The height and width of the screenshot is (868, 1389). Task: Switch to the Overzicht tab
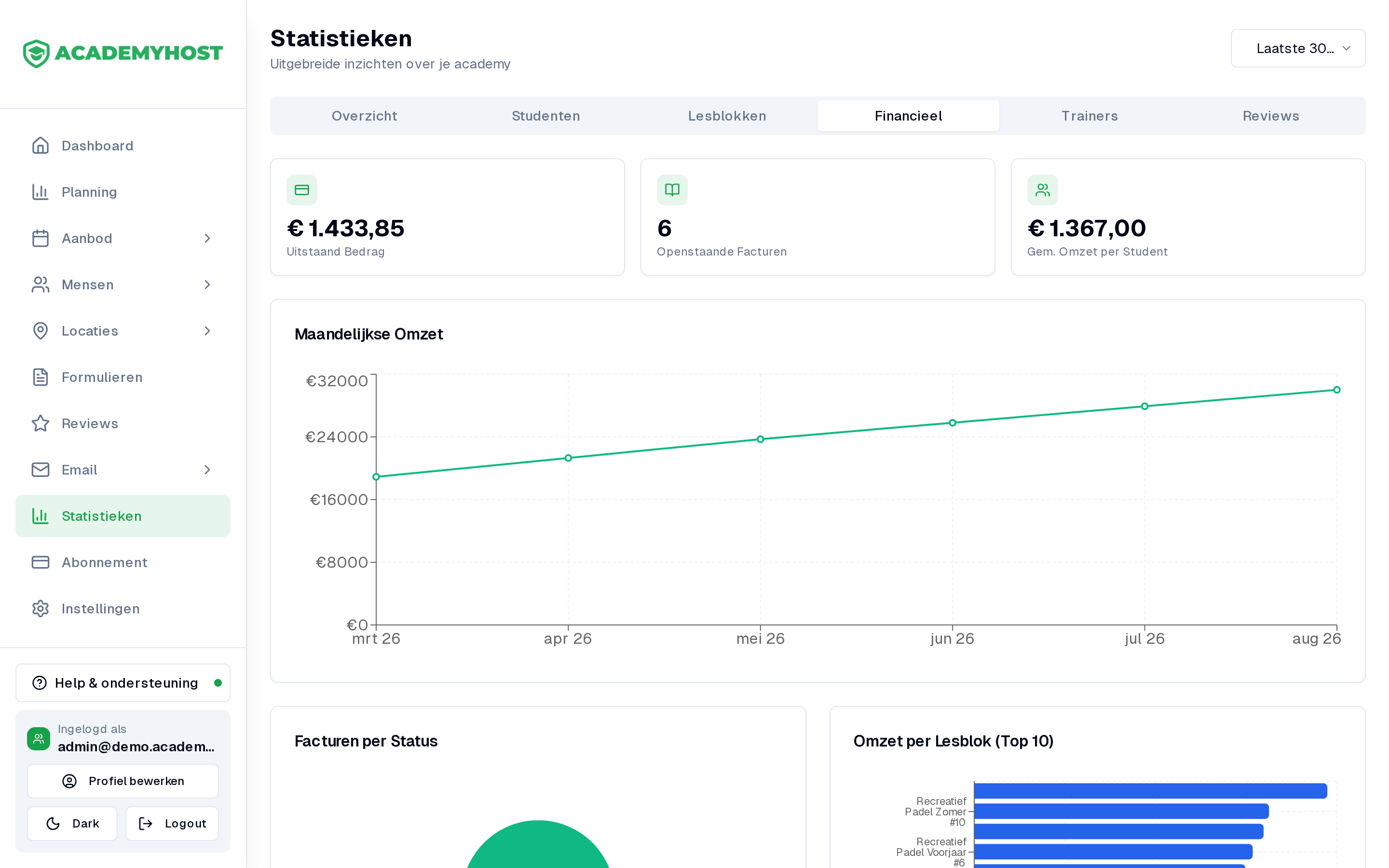point(365,116)
